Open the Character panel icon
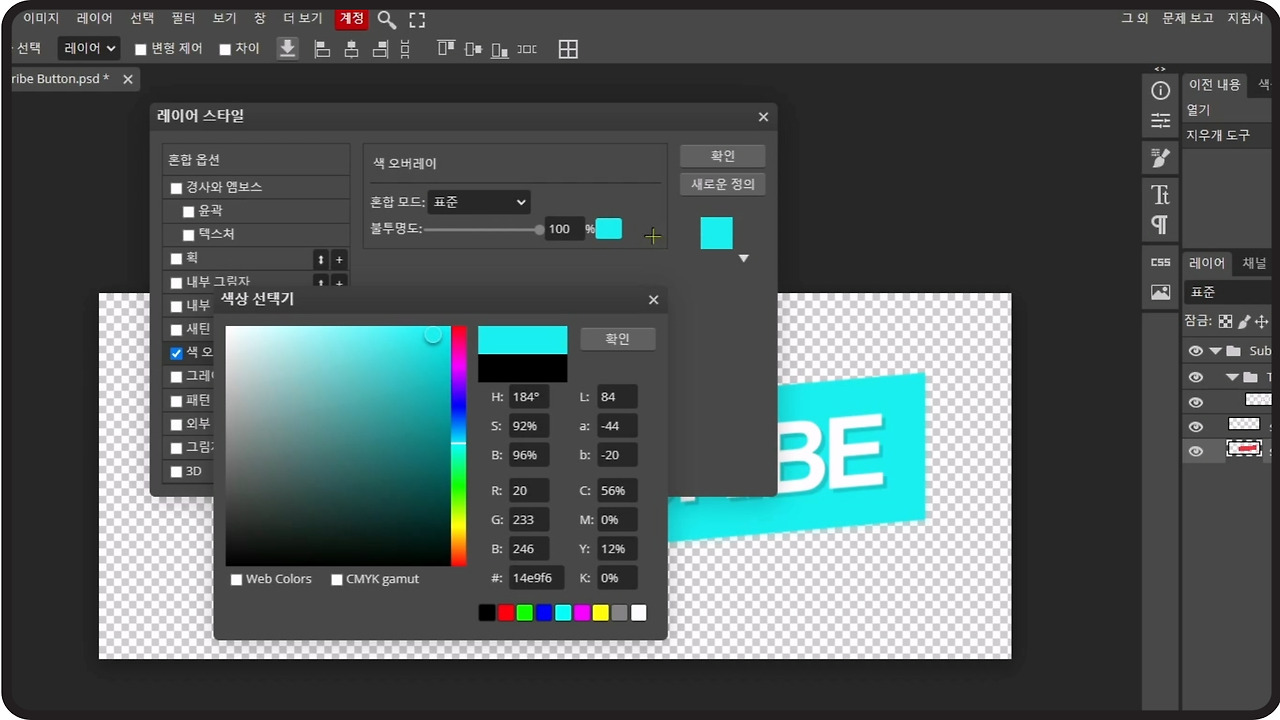This screenshot has width=1280, height=720. (1160, 194)
